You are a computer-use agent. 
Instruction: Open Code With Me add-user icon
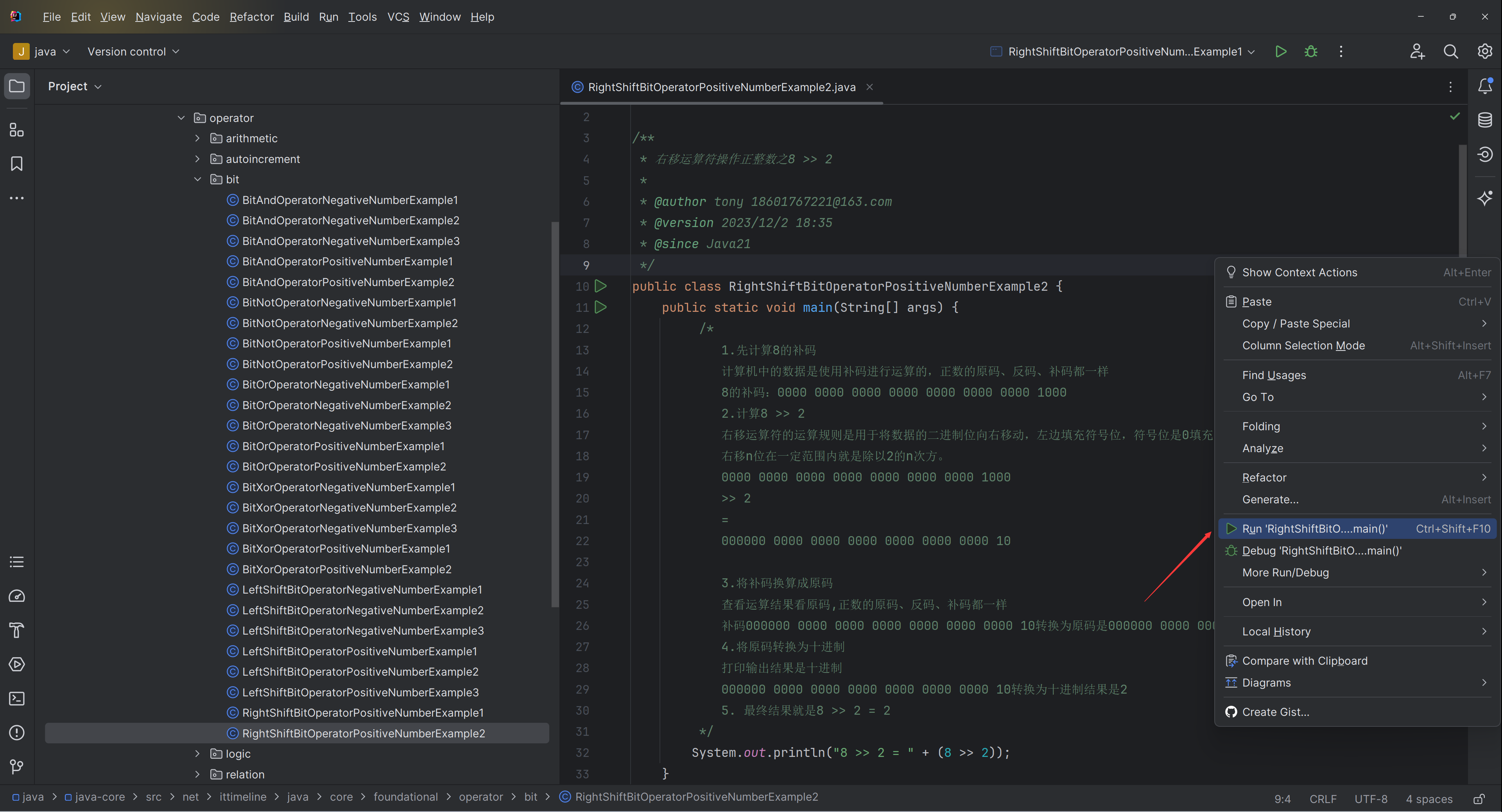pyautogui.click(x=1418, y=51)
